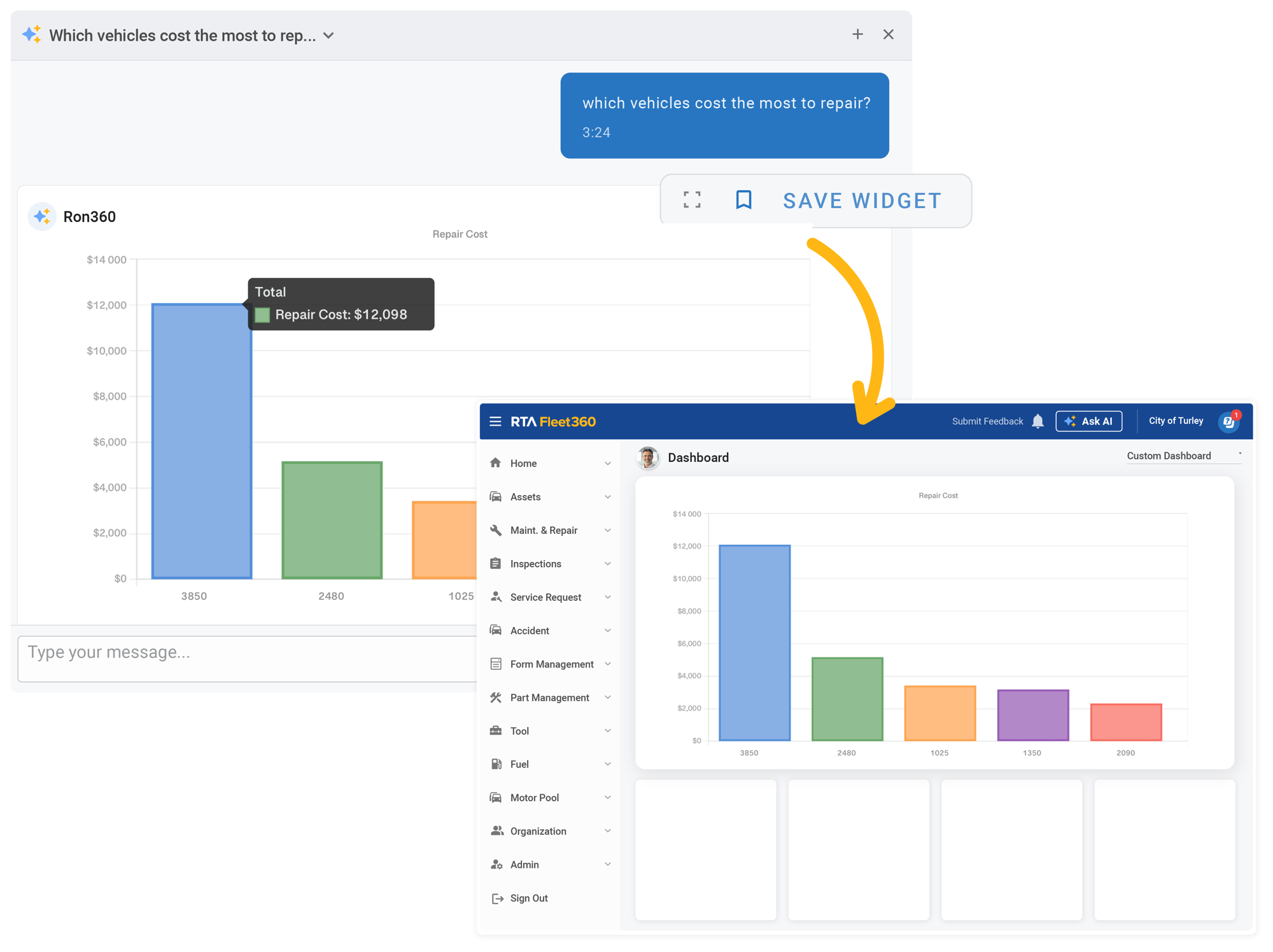This screenshot has width=1273, height=952.
Task: Expand the chat title dropdown chevron
Action: click(328, 36)
